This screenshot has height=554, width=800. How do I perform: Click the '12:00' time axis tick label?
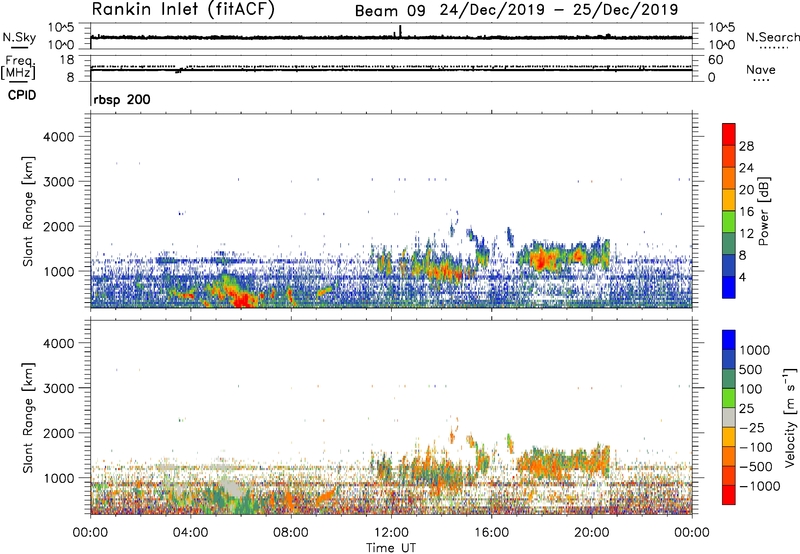tap(391, 533)
